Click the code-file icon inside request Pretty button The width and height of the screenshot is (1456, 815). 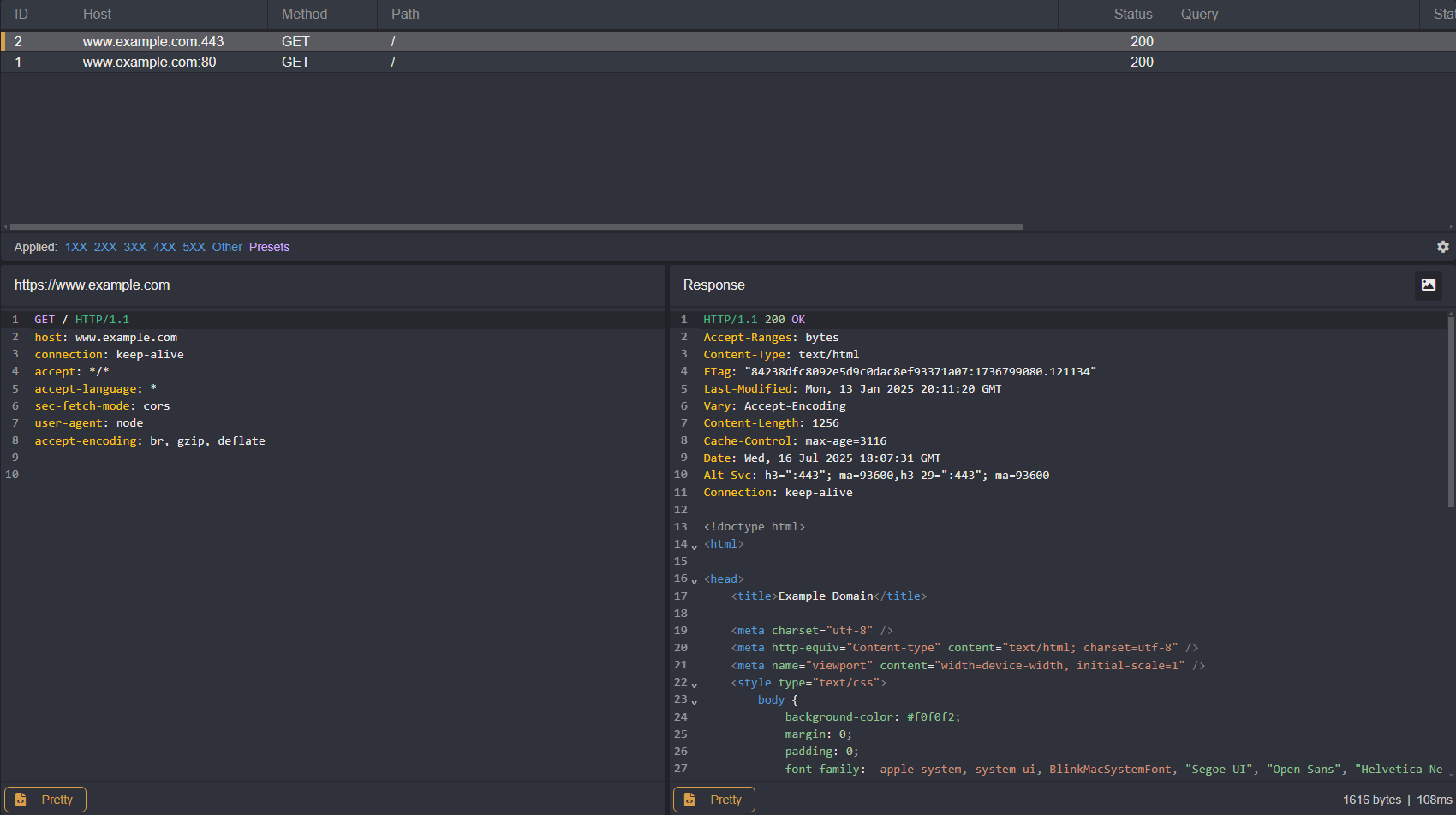click(x=21, y=799)
